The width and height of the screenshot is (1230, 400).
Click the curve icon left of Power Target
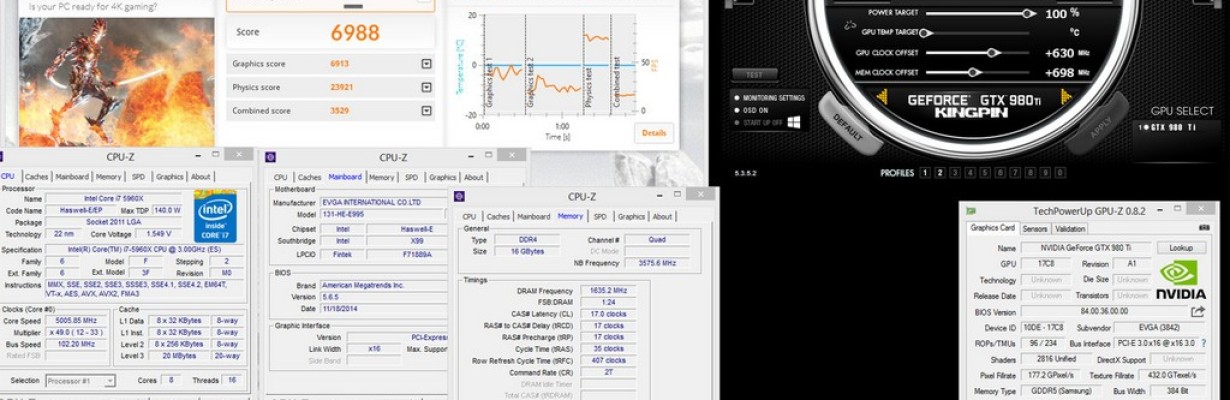(849, 23)
